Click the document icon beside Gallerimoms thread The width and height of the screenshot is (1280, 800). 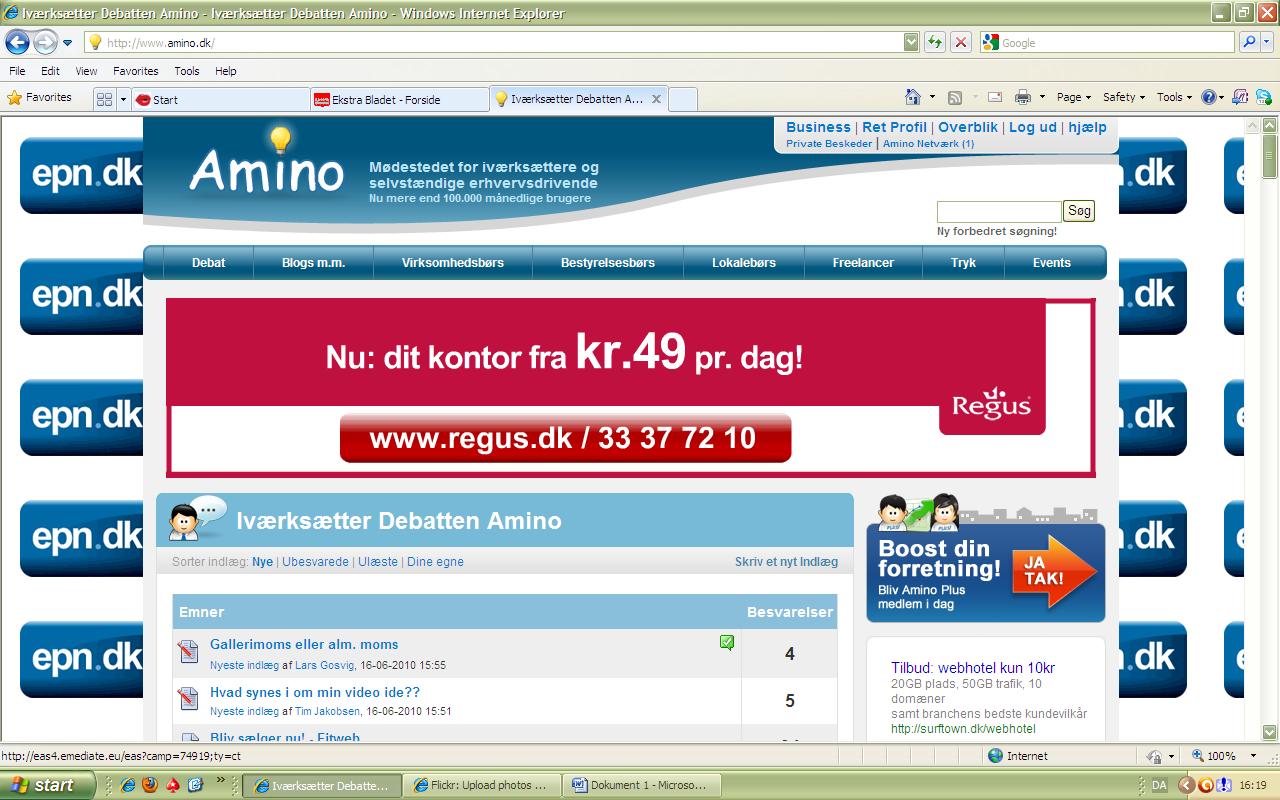coord(189,653)
